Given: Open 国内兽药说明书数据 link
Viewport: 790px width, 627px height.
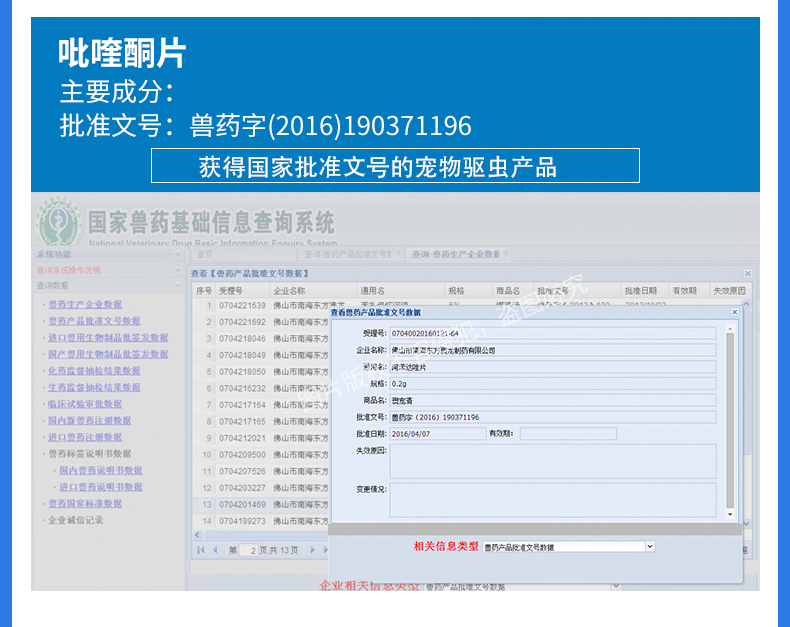Looking at the screenshot, I should (x=101, y=470).
